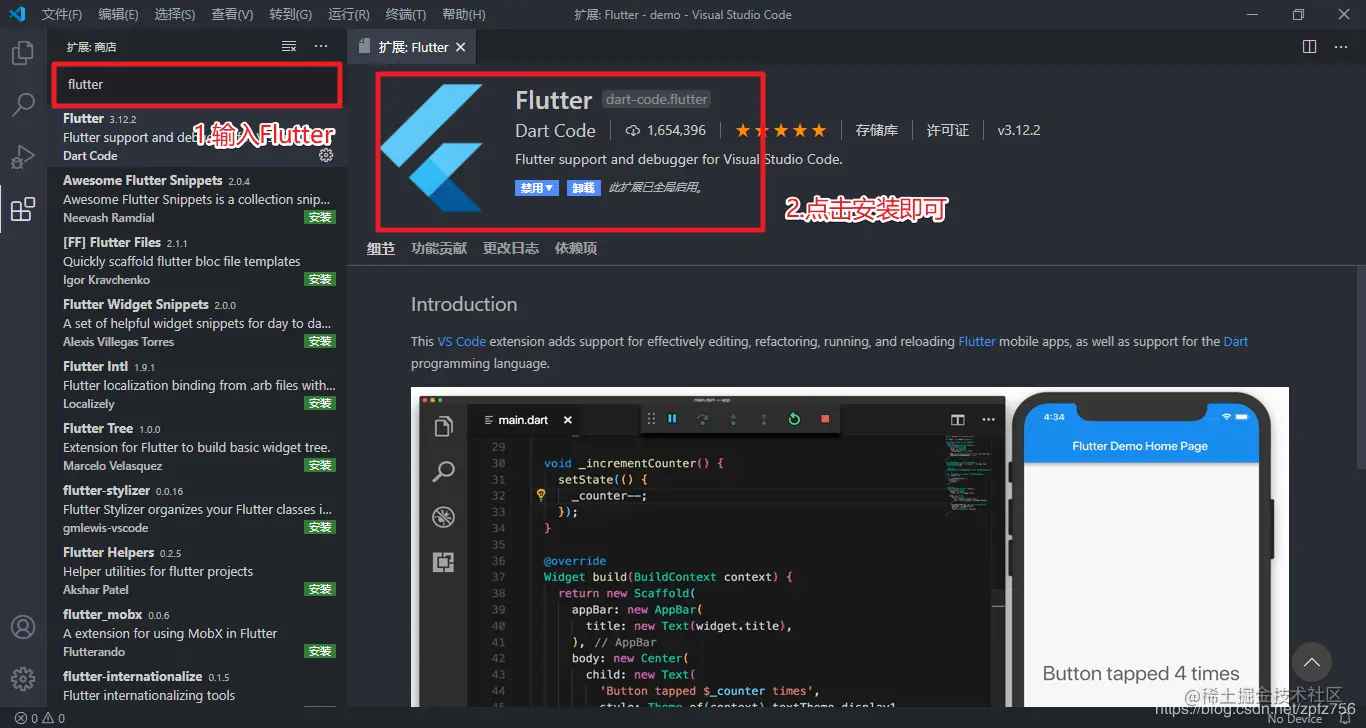This screenshot has height=728, width=1366.
Task: Click the VS Code logo icon
Action: click(x=17, y=14)
